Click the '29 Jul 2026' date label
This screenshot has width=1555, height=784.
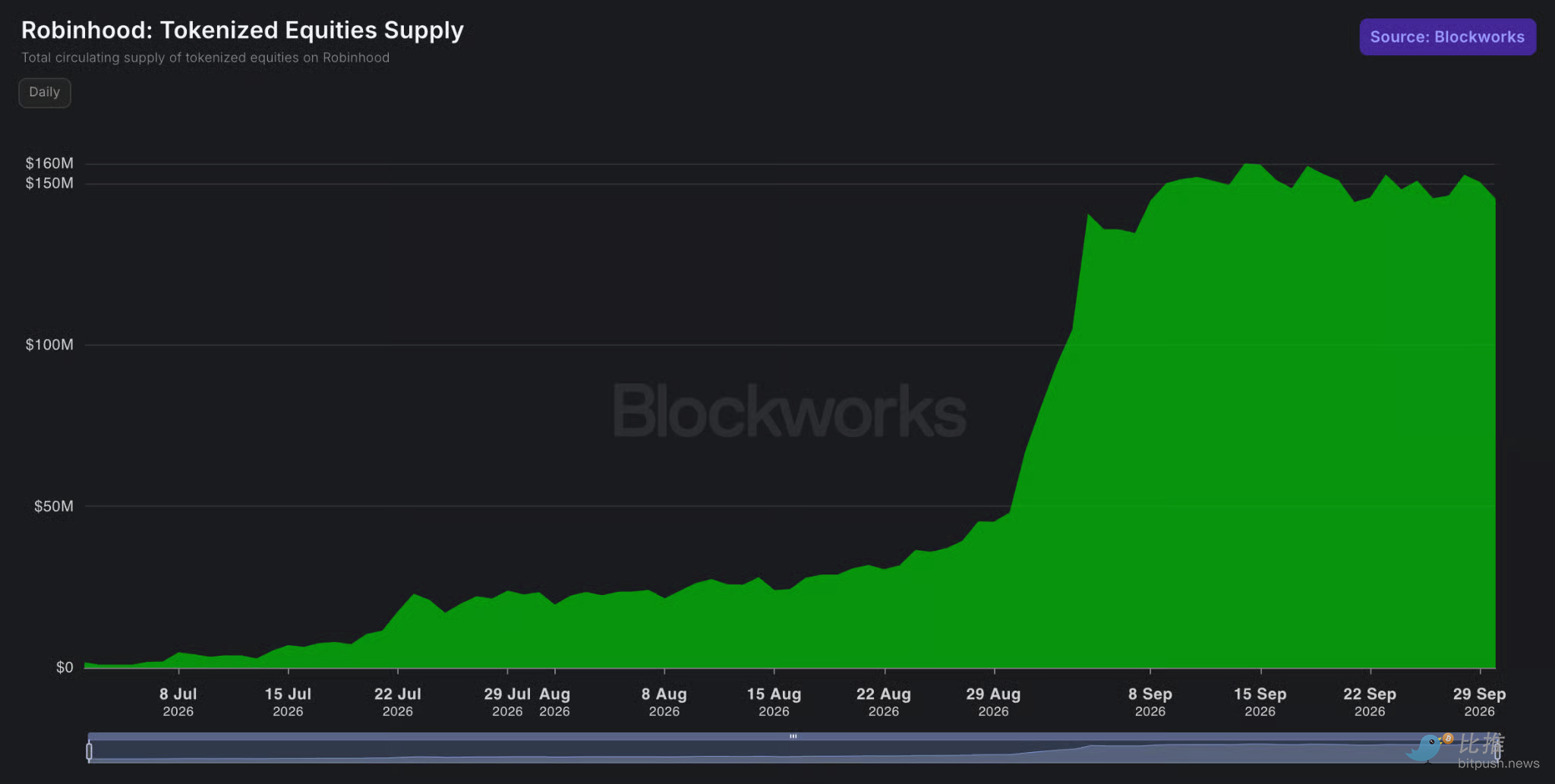point(507,702)
